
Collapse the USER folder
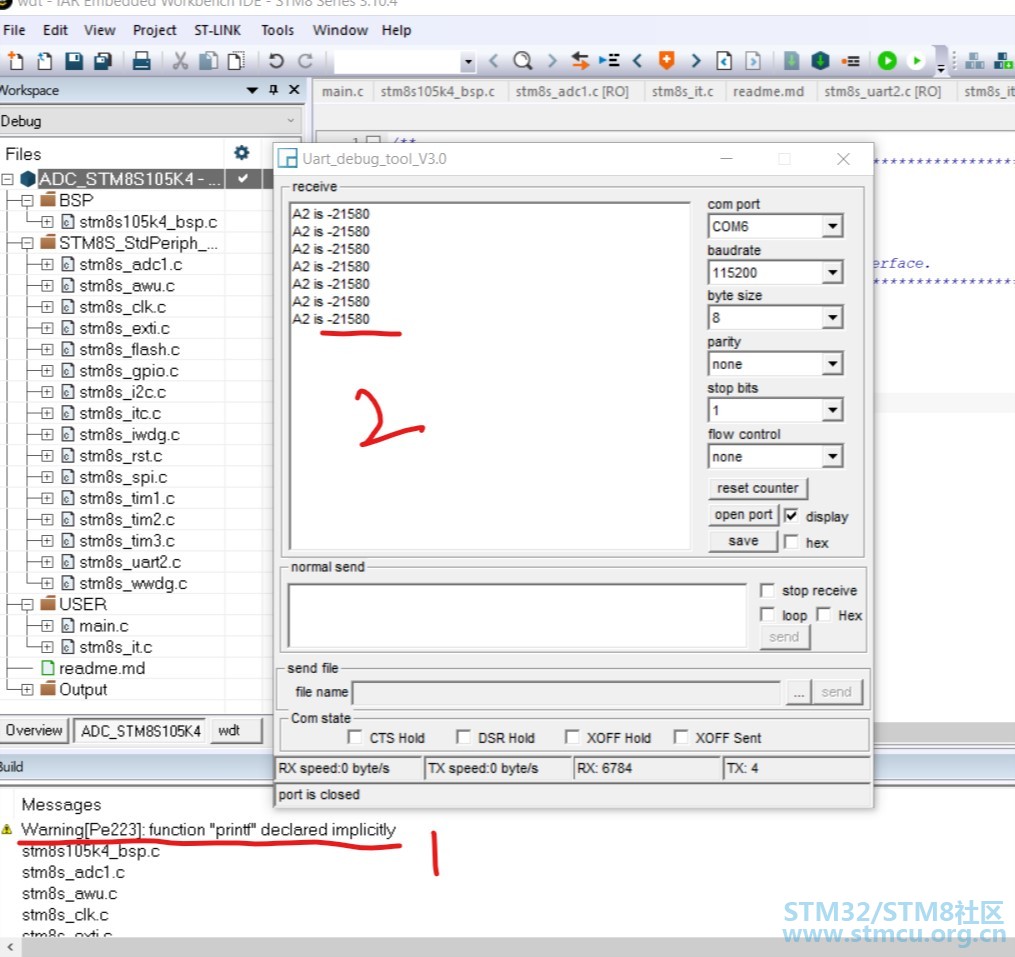click(27, 605)
